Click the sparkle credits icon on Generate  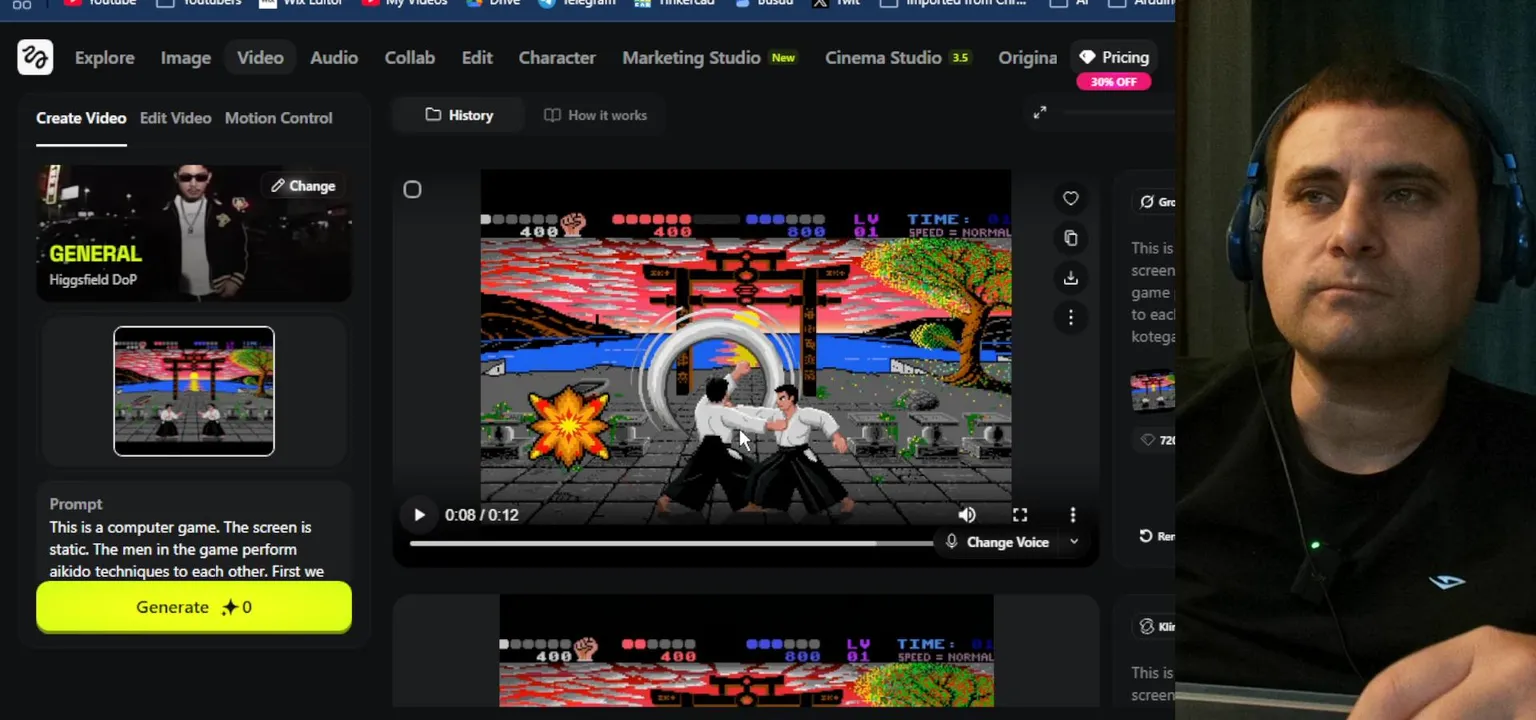tap(230, 607)
